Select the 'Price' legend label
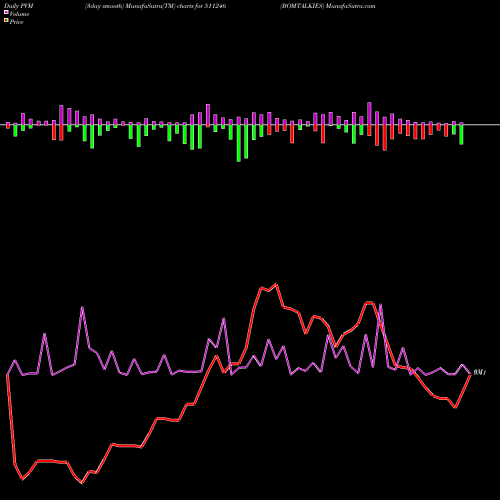 click(16, 22)
